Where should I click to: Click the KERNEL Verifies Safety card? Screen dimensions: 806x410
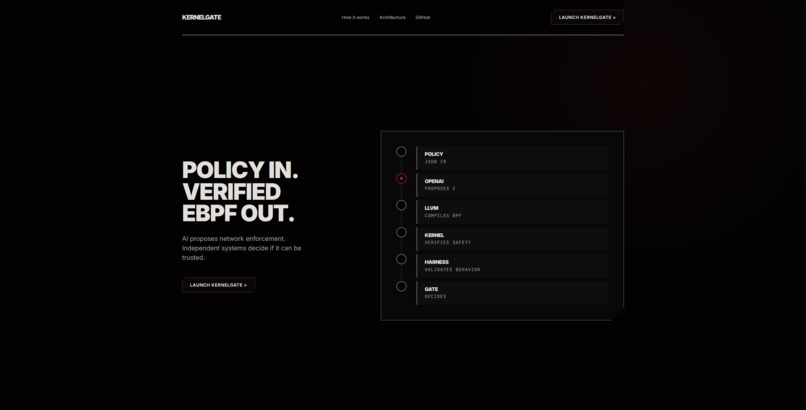[x=512, y=239]
